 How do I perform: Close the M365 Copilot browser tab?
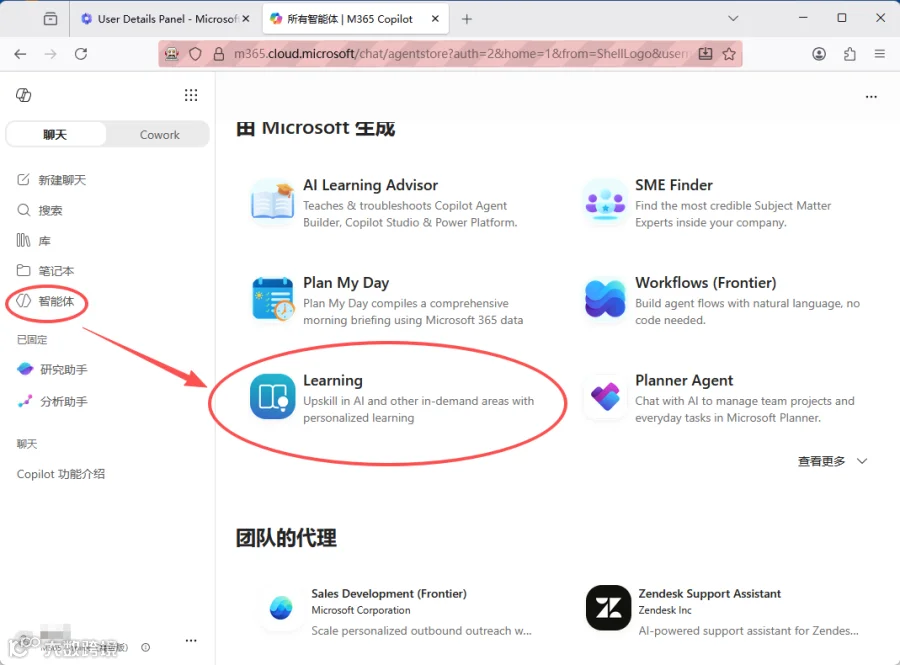click(435, 19)
